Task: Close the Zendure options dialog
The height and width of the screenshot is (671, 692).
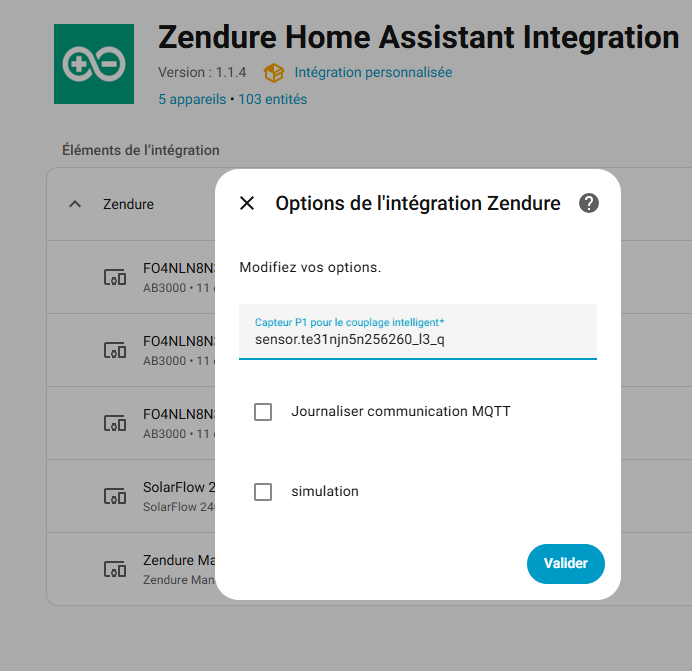Action: [247, 204]
